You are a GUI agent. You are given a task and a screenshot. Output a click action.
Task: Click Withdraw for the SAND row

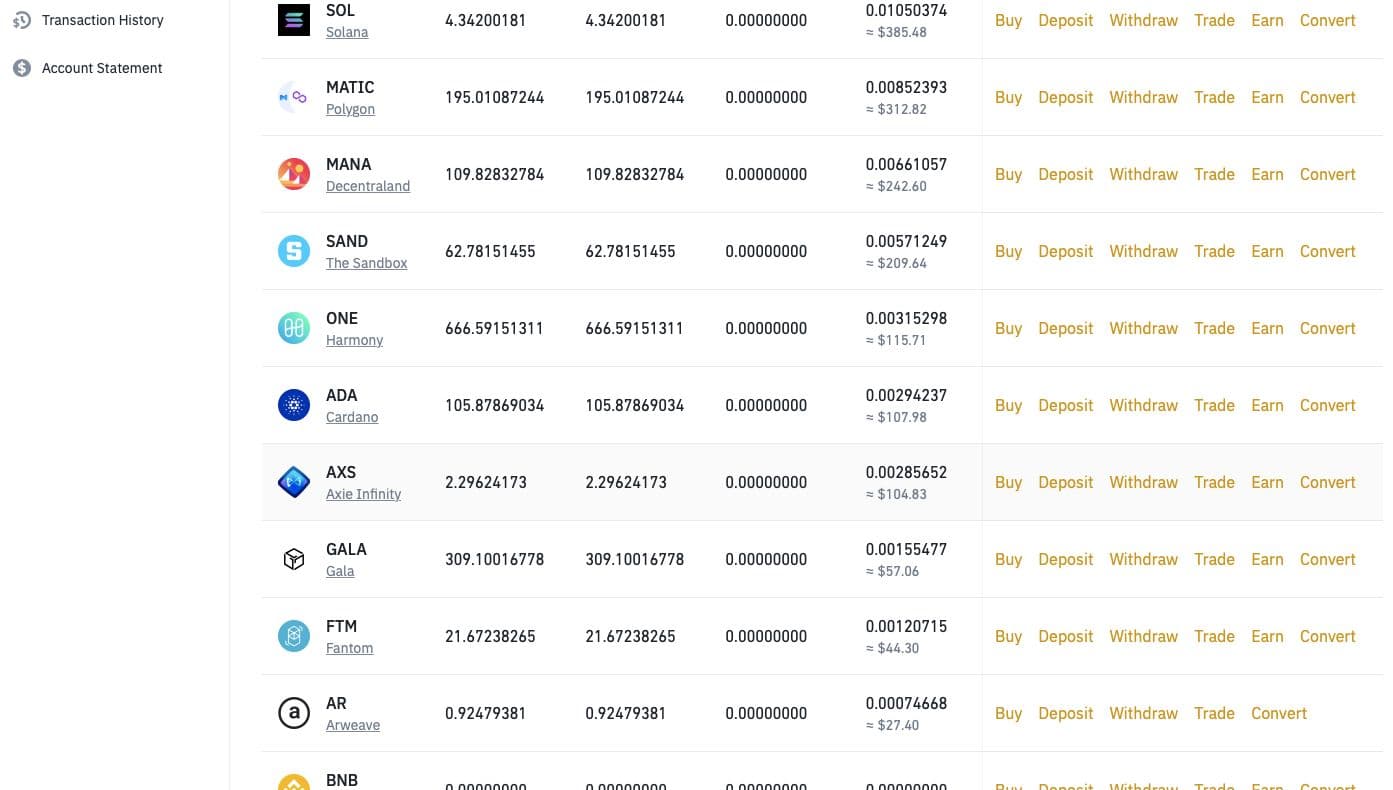[x=1143, y=251]
